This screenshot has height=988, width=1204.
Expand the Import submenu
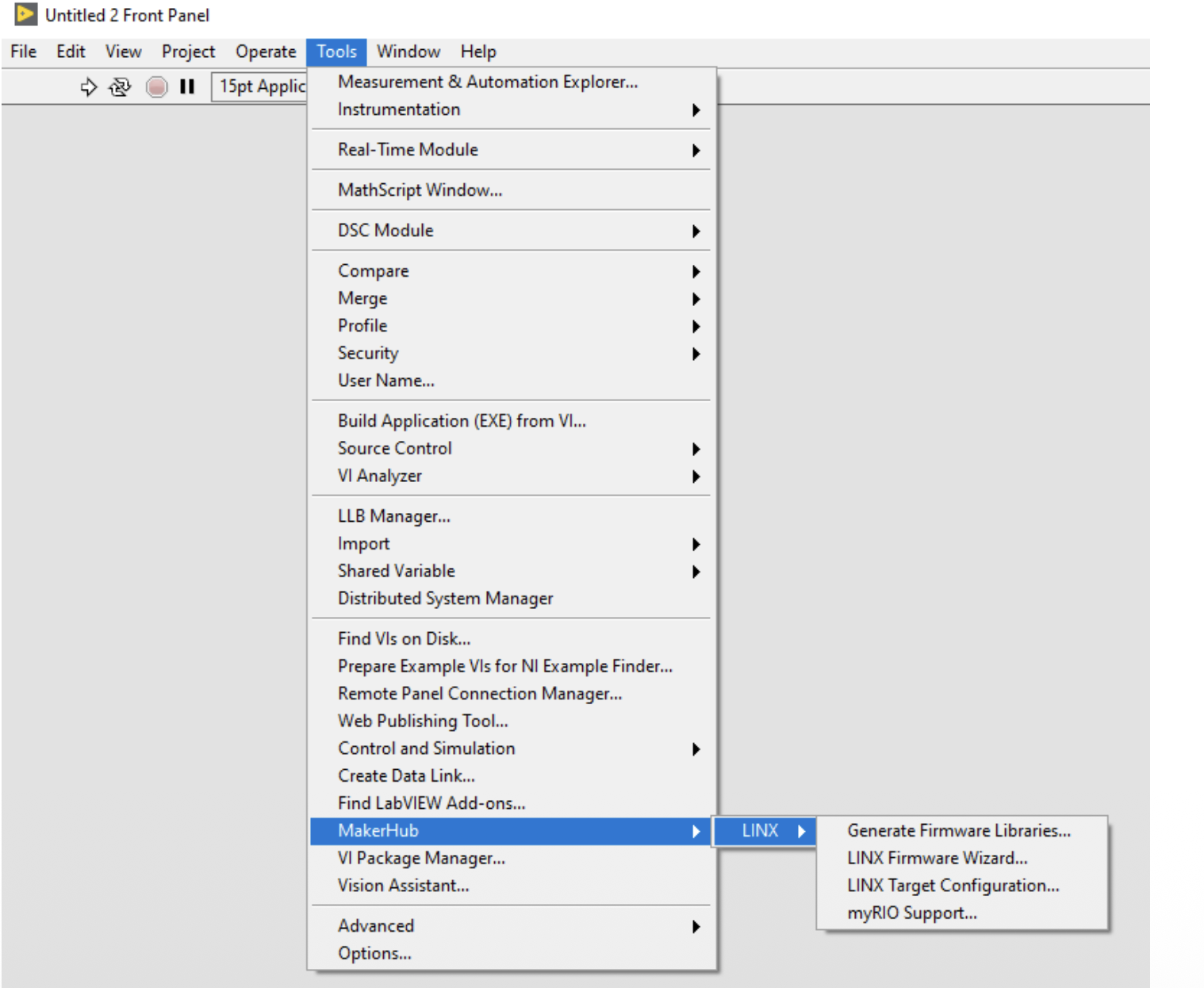(512, 544)
